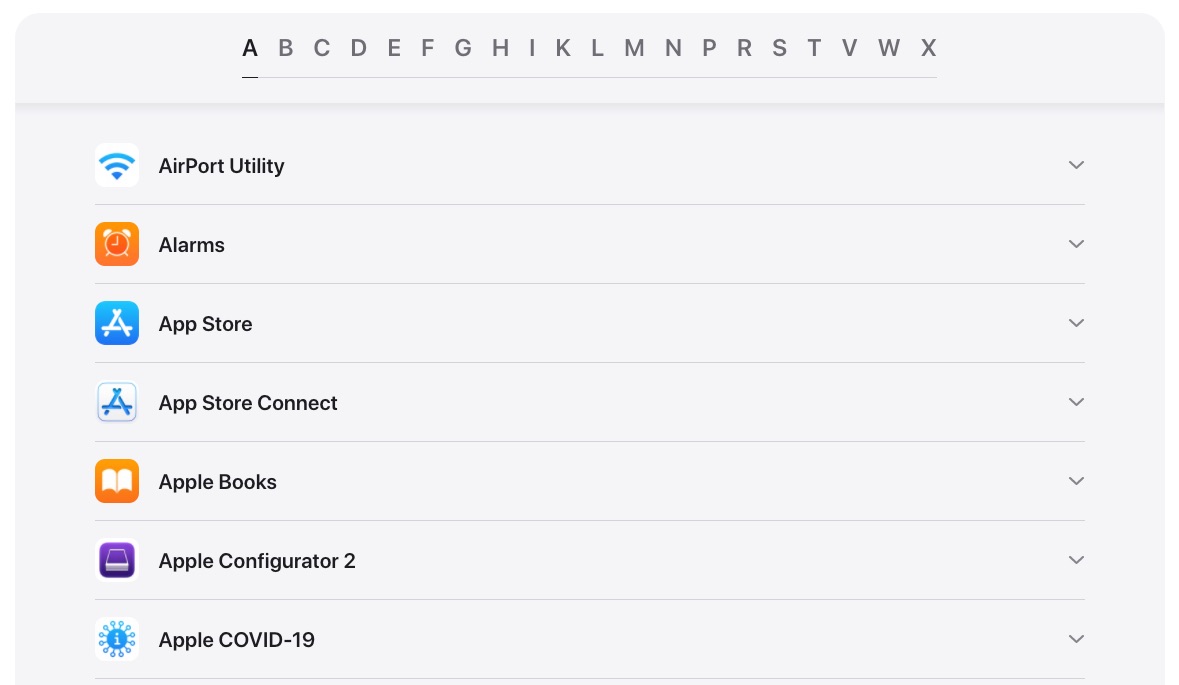
Task: Click the App Store Connect label
Action: (248, 403)
